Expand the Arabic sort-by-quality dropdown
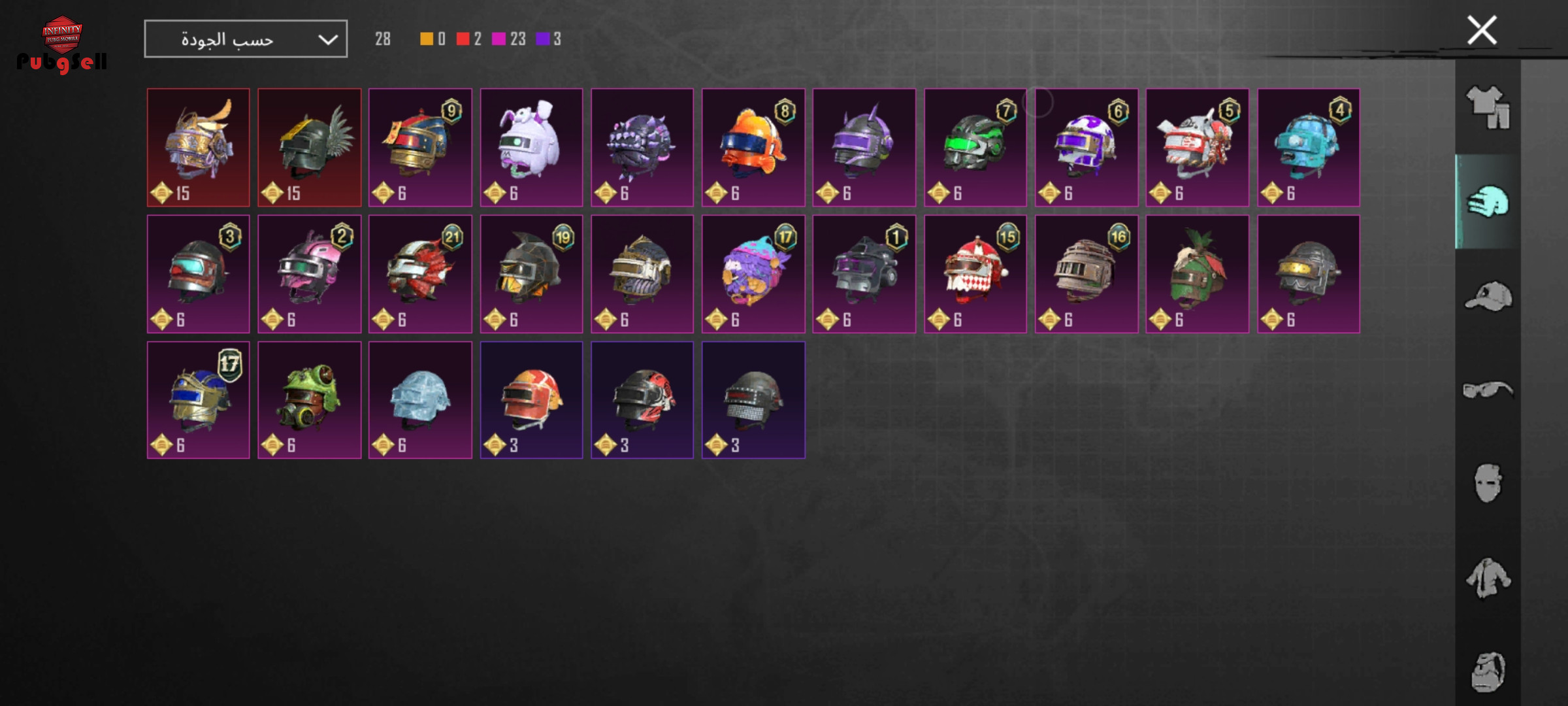 click(x=246, y=39)
